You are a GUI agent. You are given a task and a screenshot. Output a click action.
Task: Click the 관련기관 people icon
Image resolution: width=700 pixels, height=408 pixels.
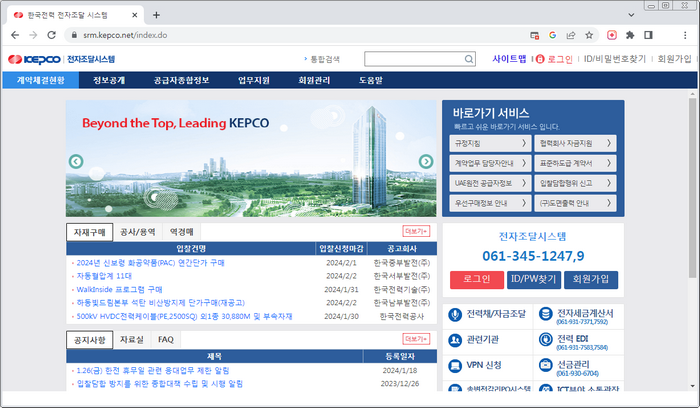[x=454, y=341]
